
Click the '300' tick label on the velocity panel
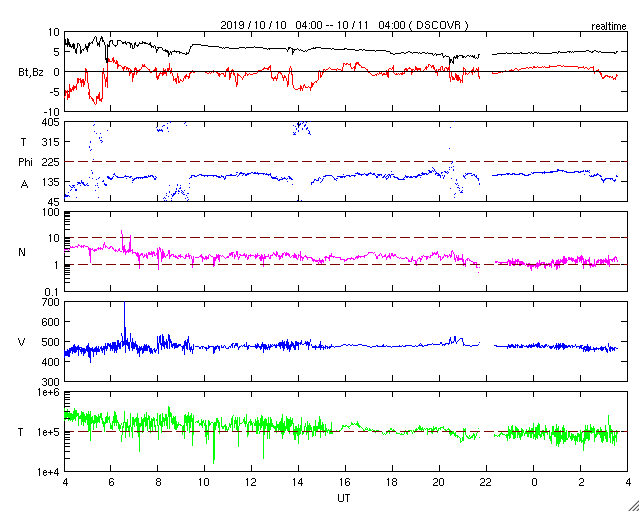(x=51, y=382)
